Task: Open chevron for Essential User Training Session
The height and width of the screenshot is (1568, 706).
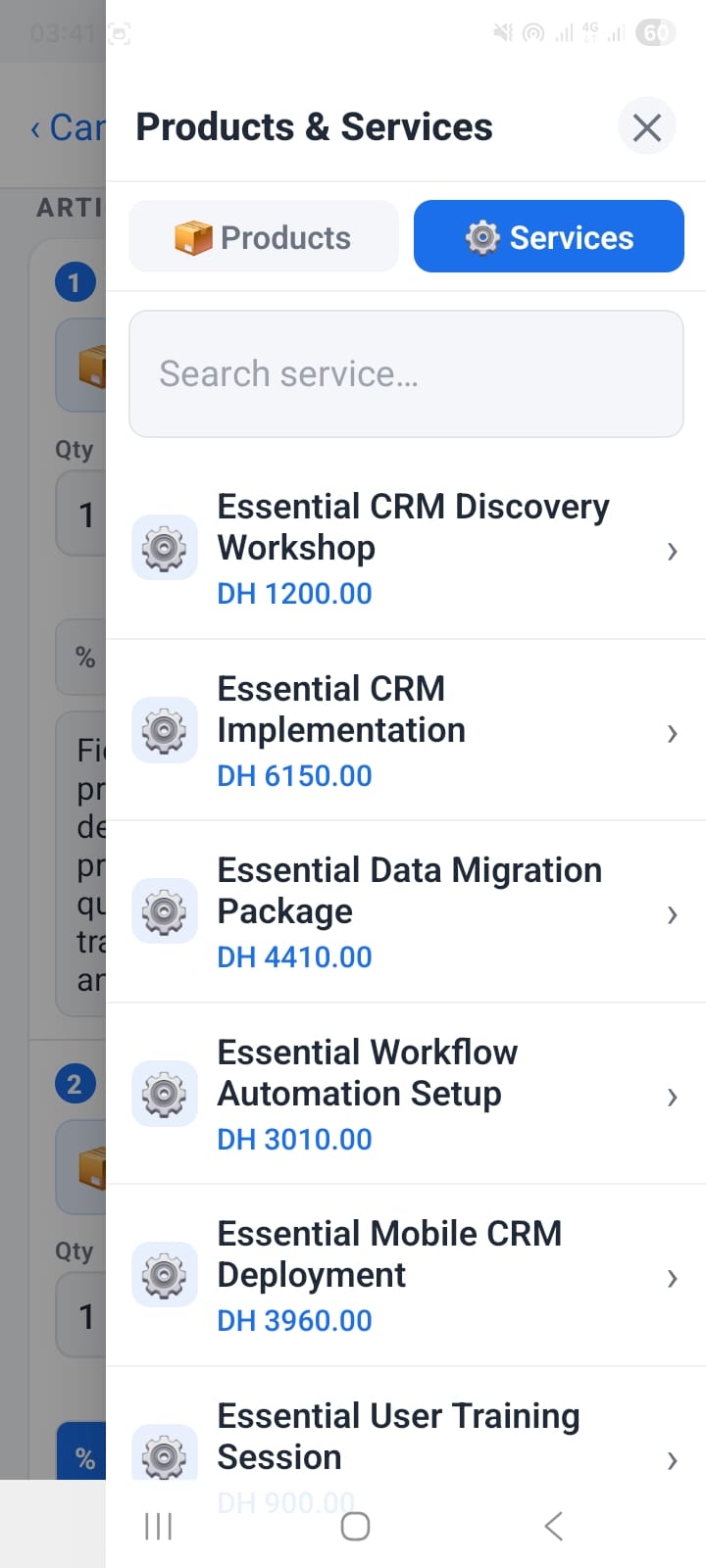Action: [672, 1460]
